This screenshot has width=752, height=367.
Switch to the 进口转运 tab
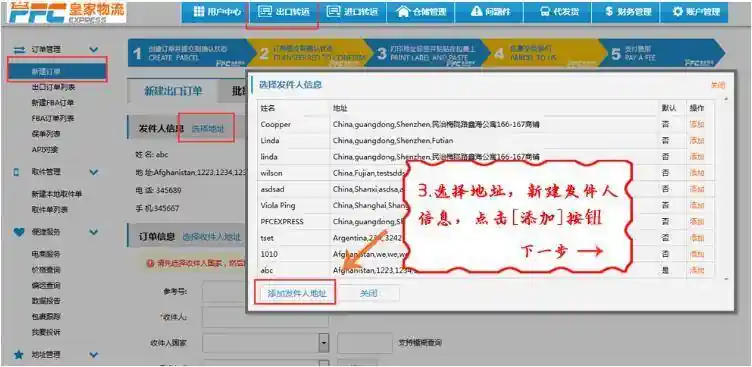(352, 12)
